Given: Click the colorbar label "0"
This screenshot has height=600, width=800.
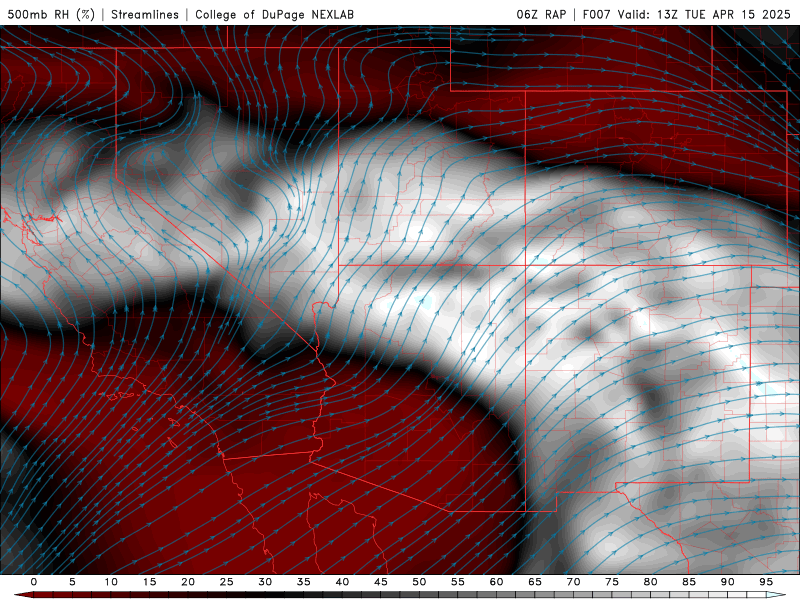Looking at the screenshot, I should tap(34, 582).
